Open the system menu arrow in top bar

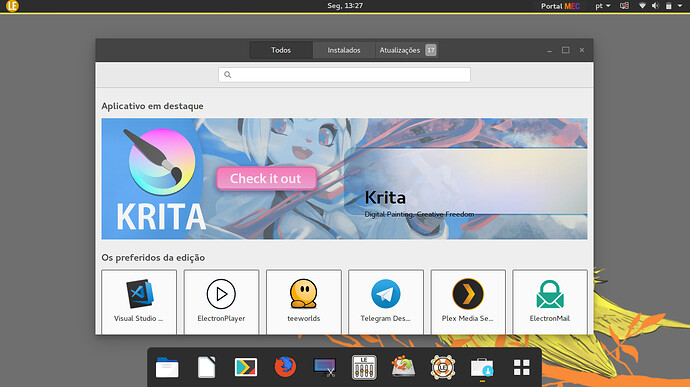[680, 6]
